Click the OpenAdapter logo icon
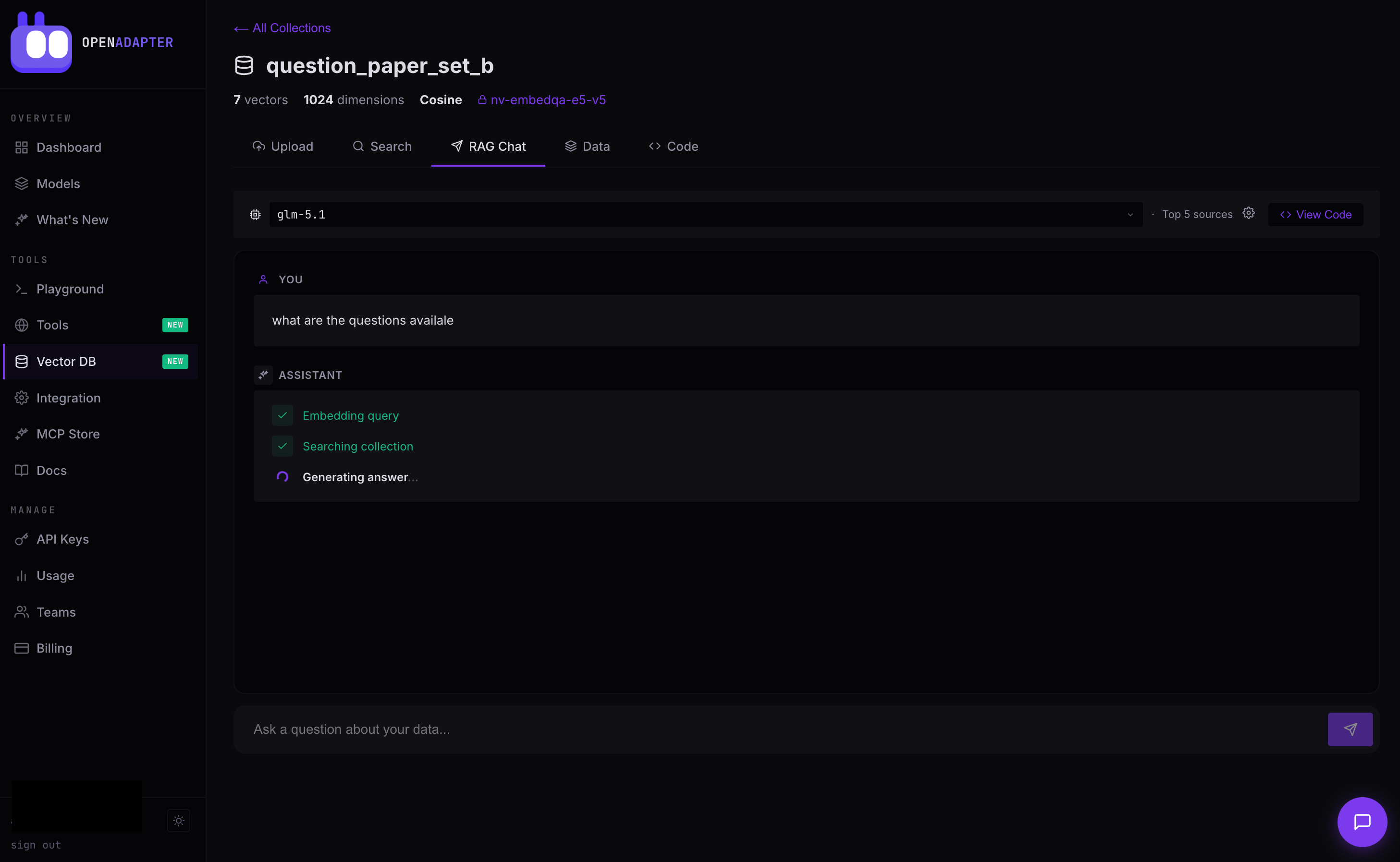Image resolution: width=1400 pixels, height=862 pixels. pyautogui.click(x=41, y=42)
